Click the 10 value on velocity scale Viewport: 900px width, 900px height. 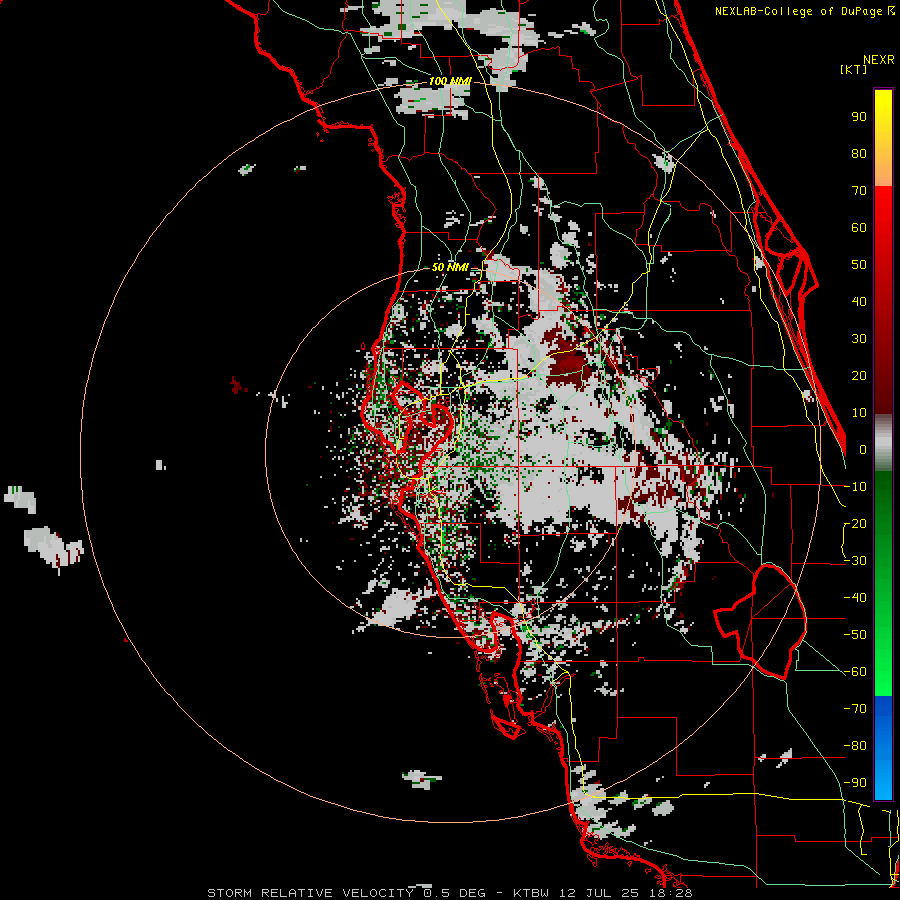click(859, 413)
